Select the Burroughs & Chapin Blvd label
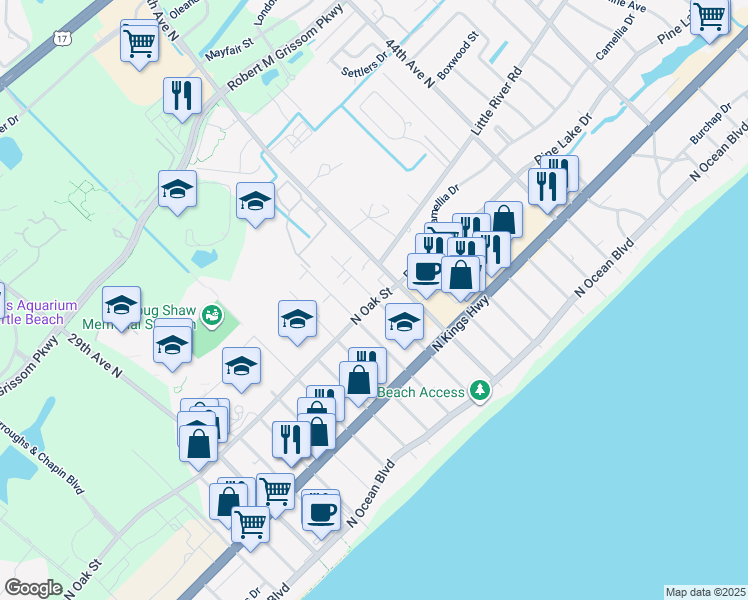 (42, 457)
